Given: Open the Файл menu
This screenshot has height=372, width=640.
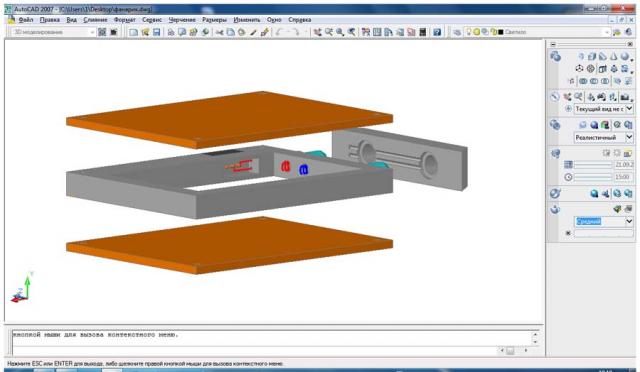Looking at the screenshot, I should click(26, 20).
